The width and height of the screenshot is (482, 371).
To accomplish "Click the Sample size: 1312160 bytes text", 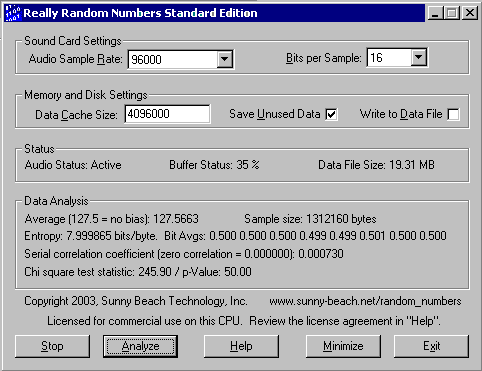I will pos(310,219).
